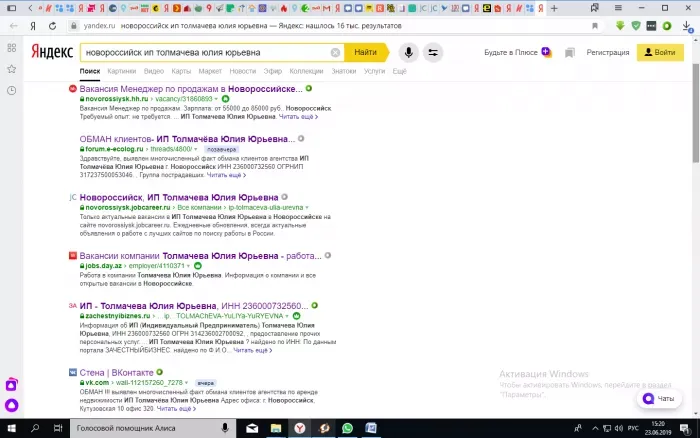Open Alice assistant purple circle in sidebar

tap(12, 405)
